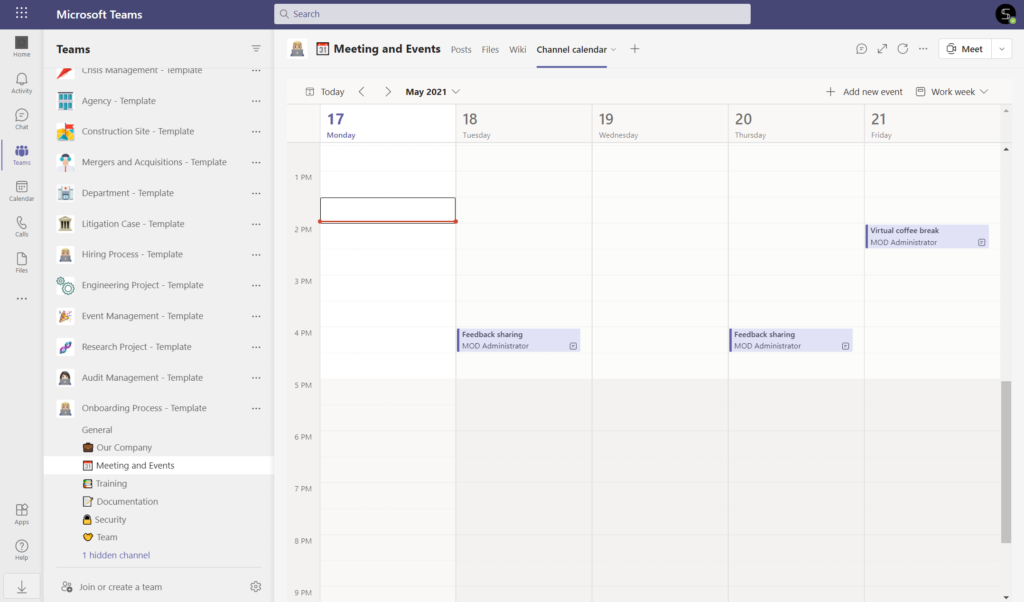Select the Meeting and Events channel
1024x602 pixels.
[x=158, y=466]
